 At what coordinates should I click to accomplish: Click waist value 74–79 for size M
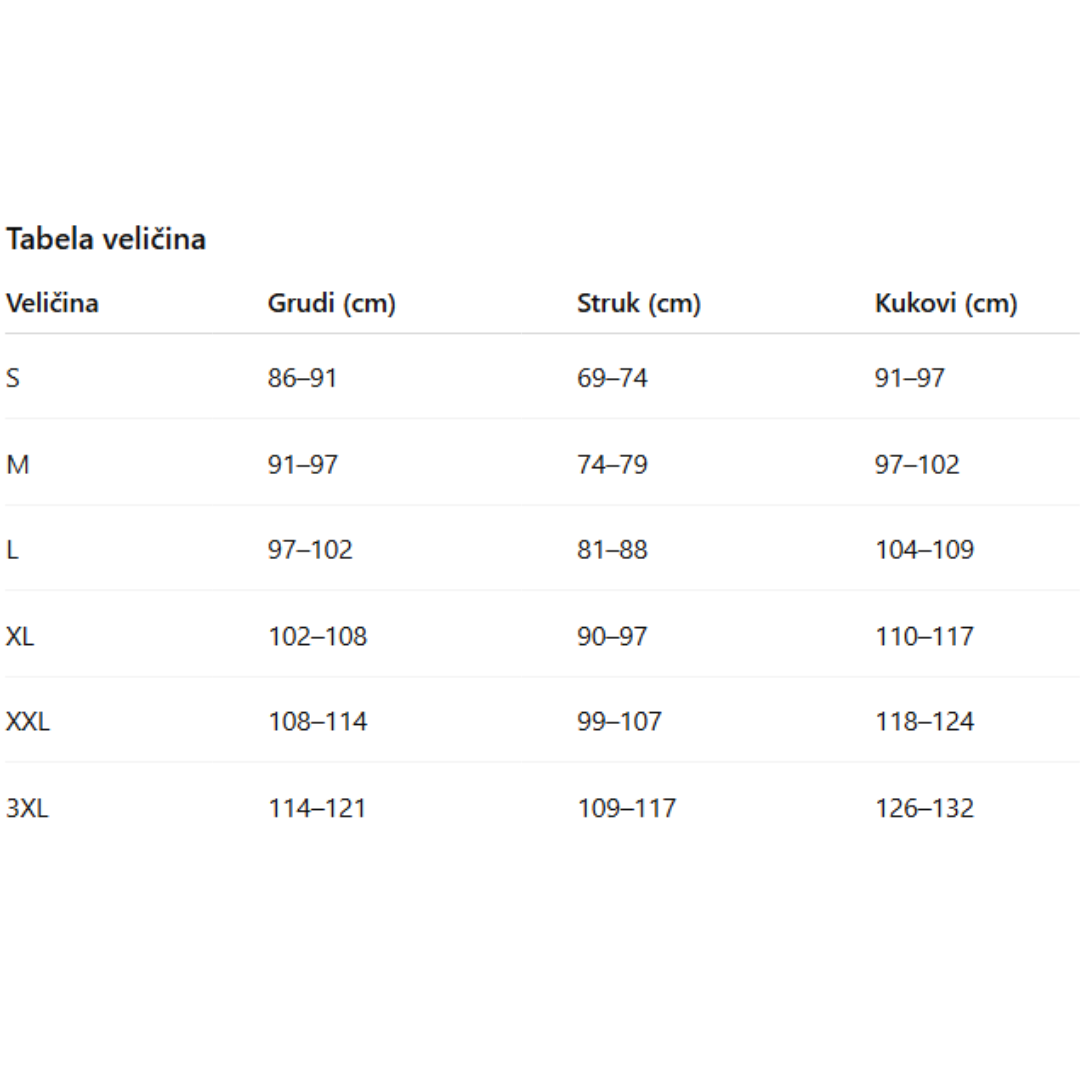pos(611,465)
